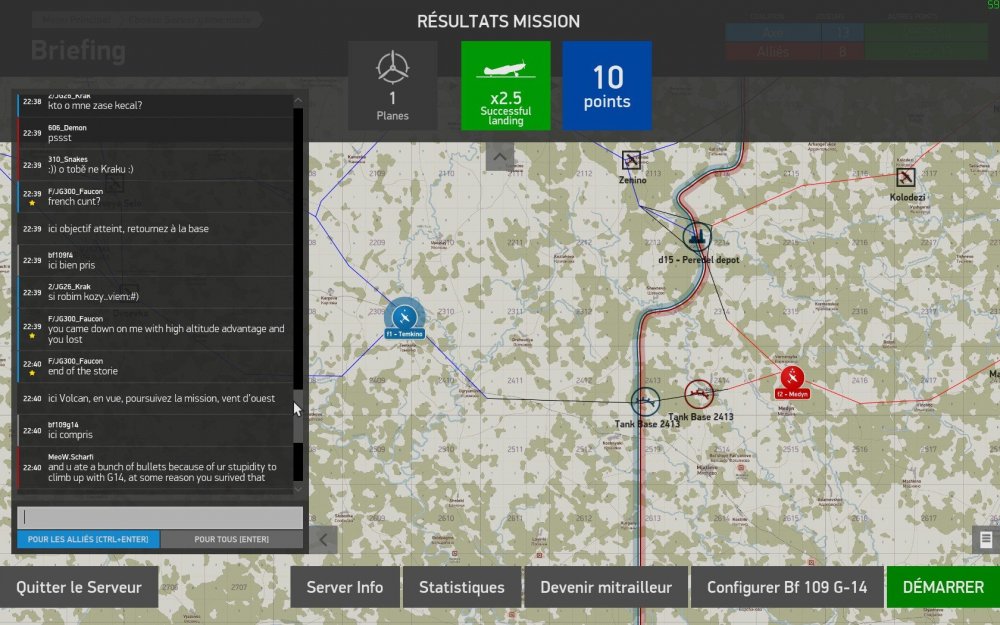
Task: Click the chat message input field
Action: [160, 517]
